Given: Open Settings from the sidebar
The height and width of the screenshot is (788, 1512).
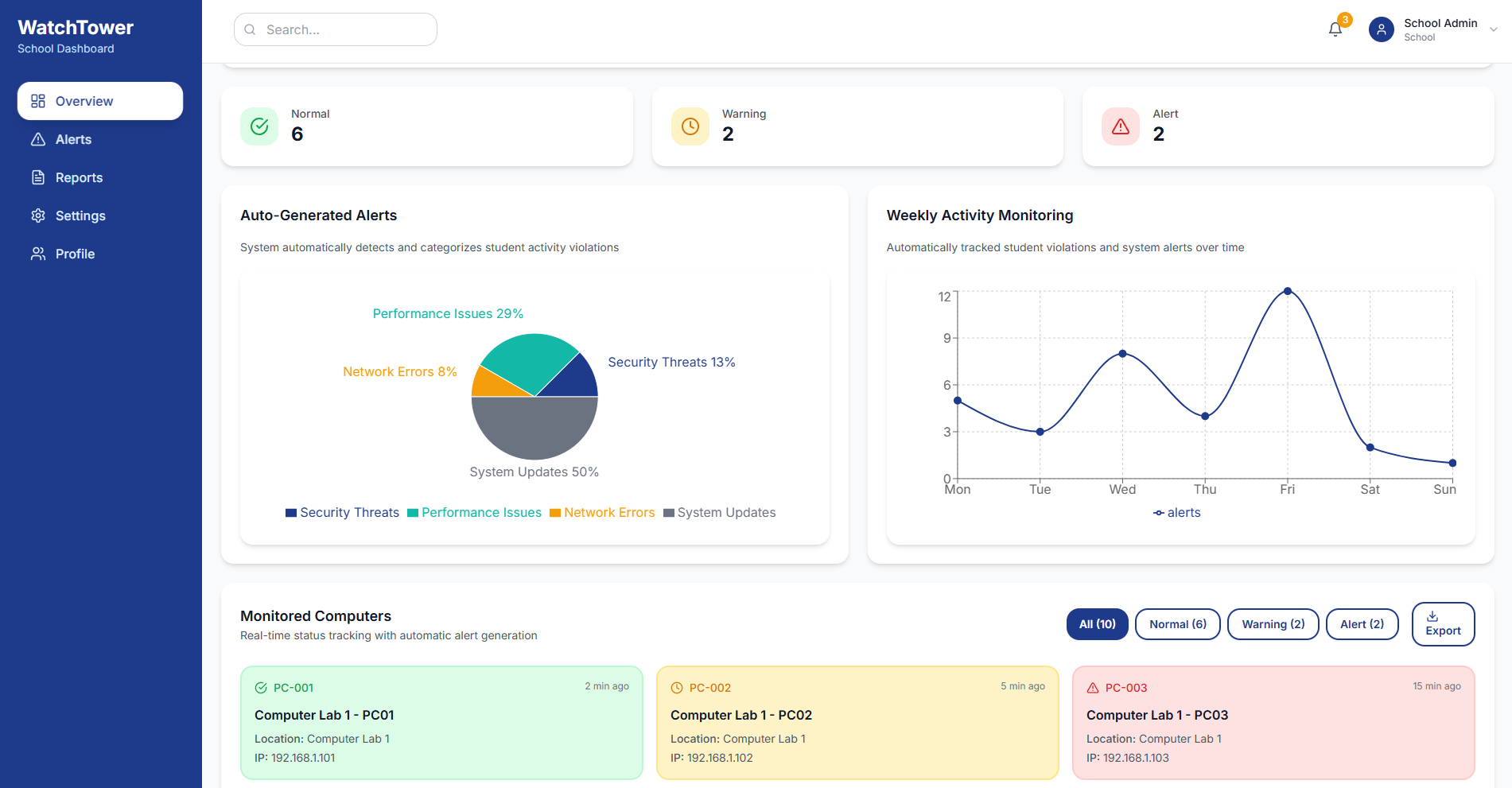Looking at the screenshot, I should [x=80, y=215].
